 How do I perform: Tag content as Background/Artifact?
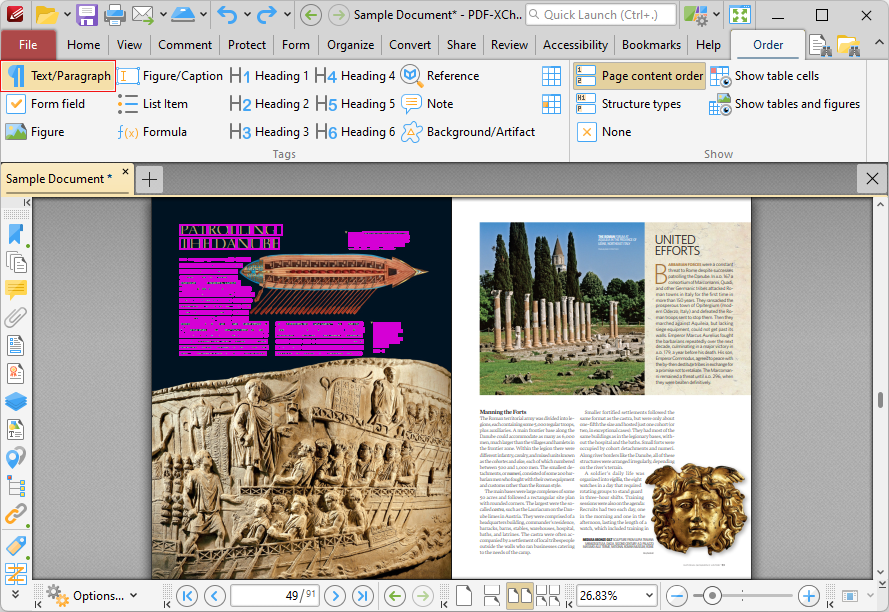(470, 131)
